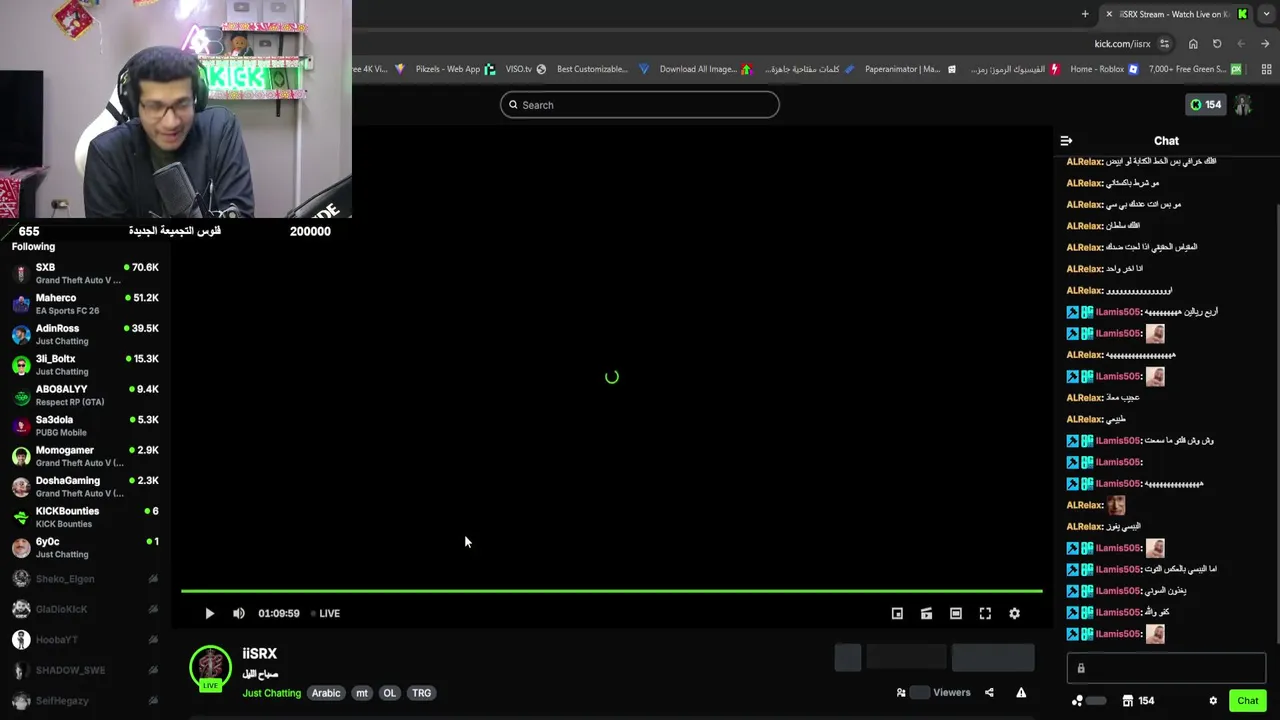Open the DoshaGaming channel in Following

(85, 487)
